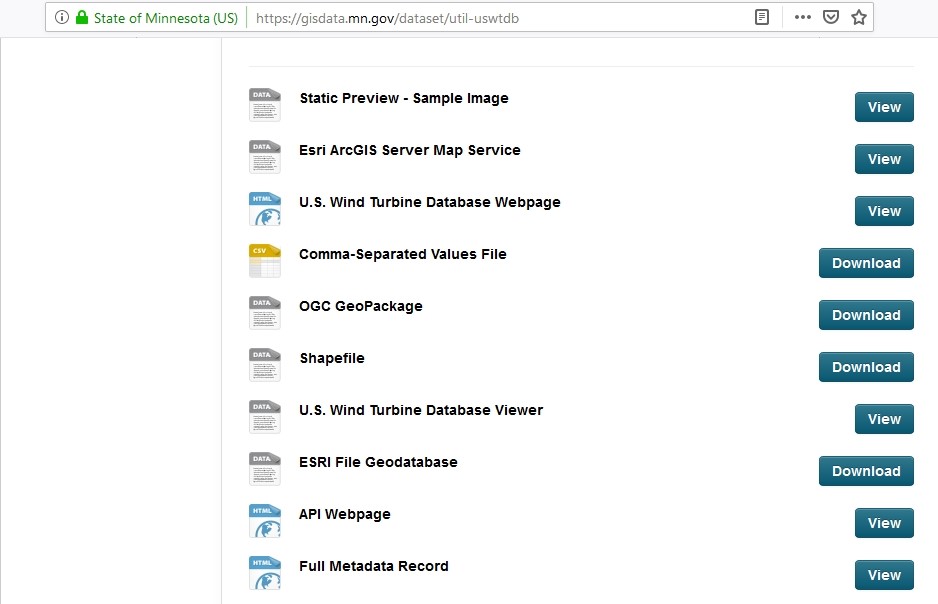Click the Static Preview data file icon

[264, 105]
